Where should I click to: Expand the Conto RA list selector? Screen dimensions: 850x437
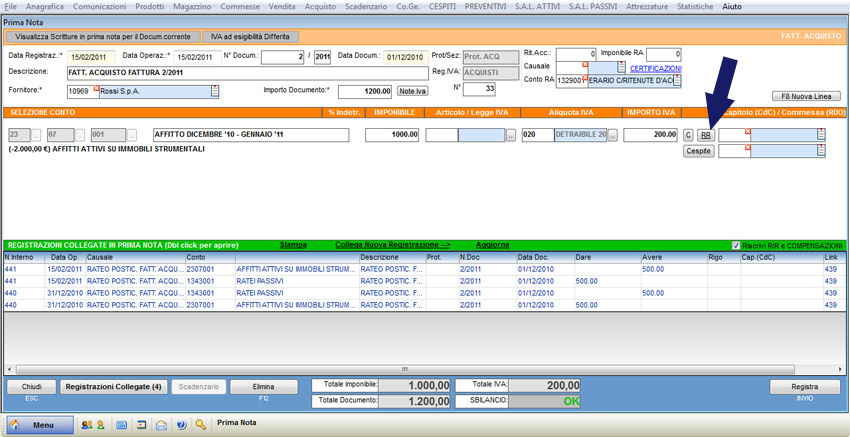(x=676, y=80)
